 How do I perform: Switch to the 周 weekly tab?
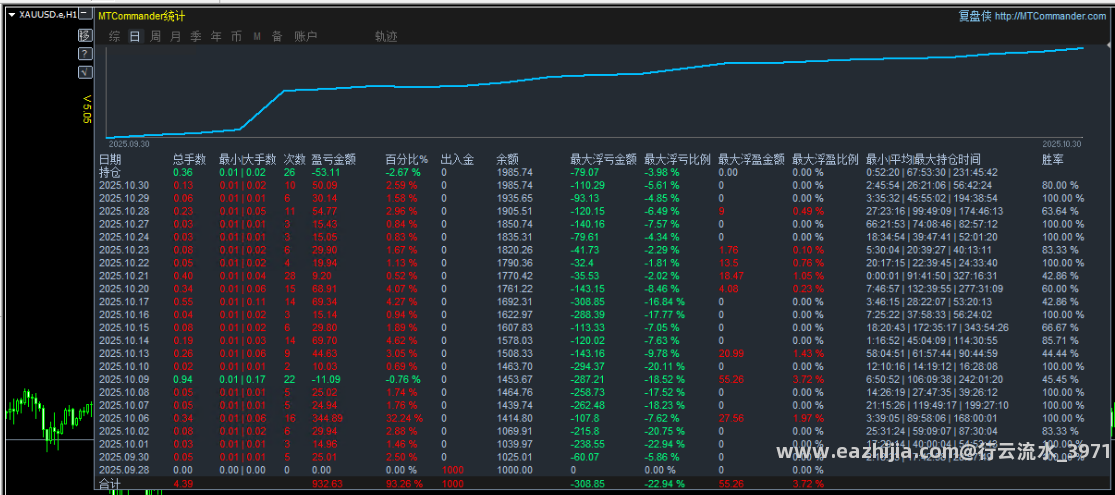point(155,37)
